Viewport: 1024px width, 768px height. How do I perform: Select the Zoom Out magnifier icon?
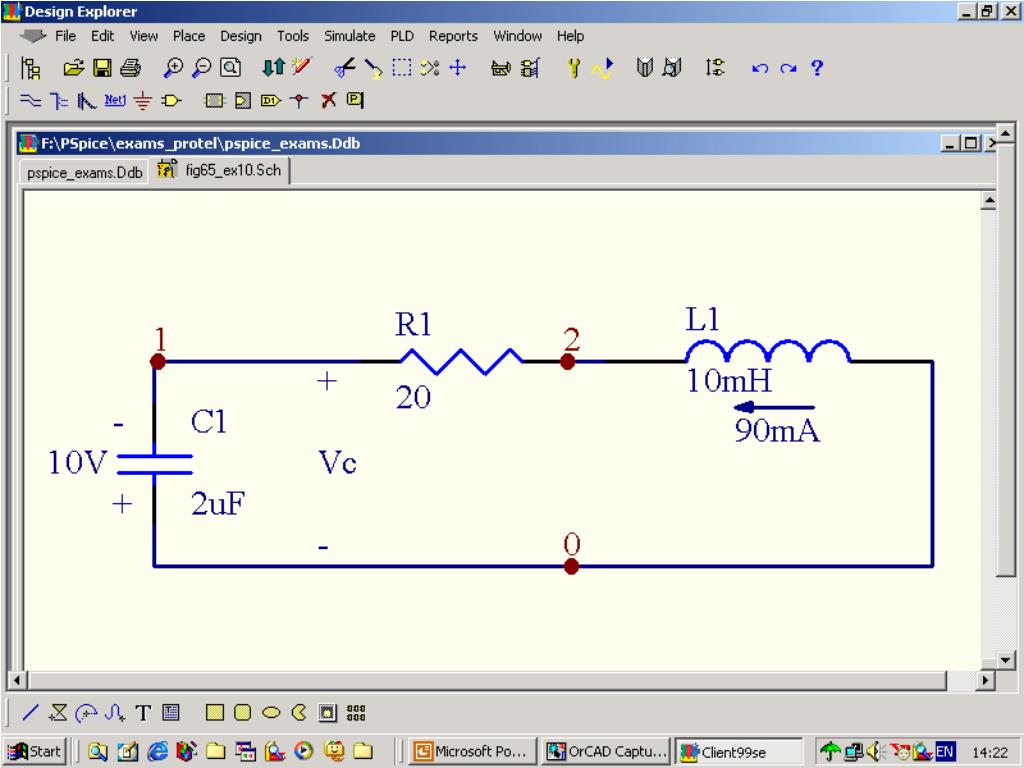tap(201, 68)
